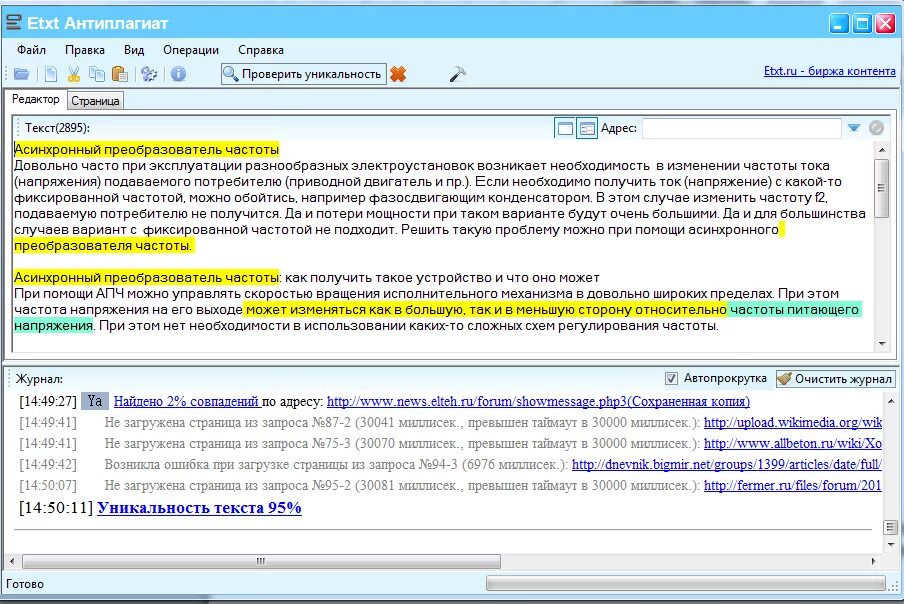Click the Ya search engine badge
904x604 pixels.
pyautogui.click(x=95, y=401)
